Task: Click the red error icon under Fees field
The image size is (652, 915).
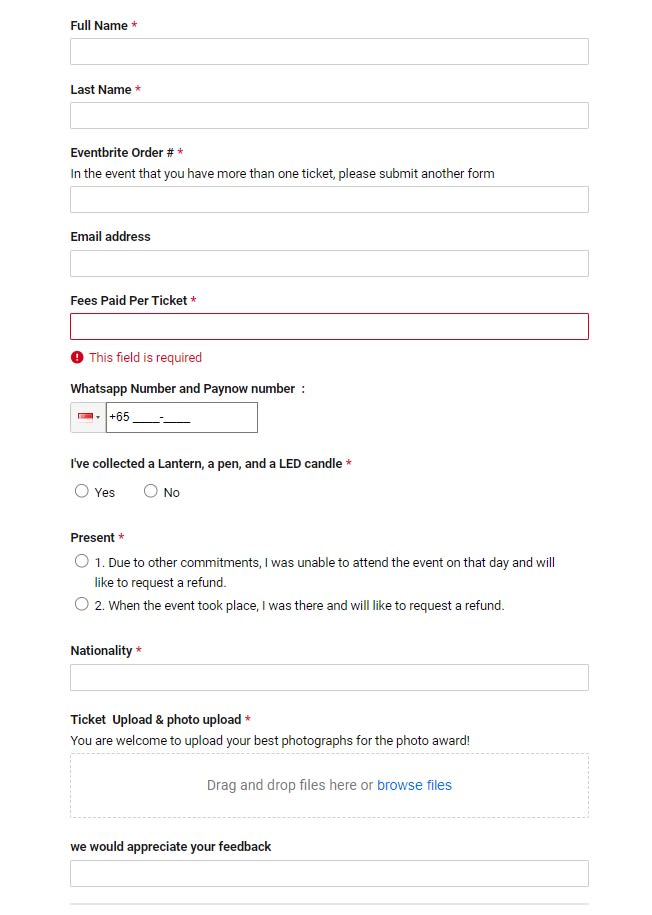Action: 77,357
